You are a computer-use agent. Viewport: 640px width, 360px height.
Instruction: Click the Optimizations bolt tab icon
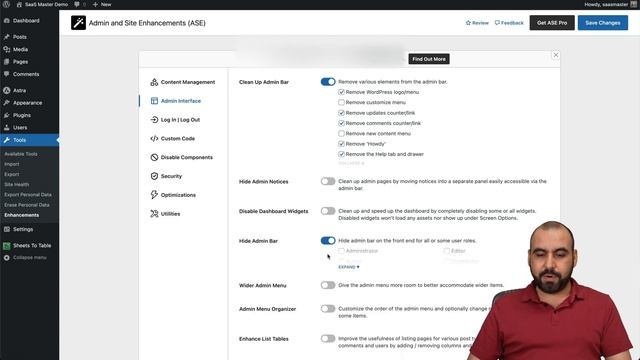click(x=154, y=195)
